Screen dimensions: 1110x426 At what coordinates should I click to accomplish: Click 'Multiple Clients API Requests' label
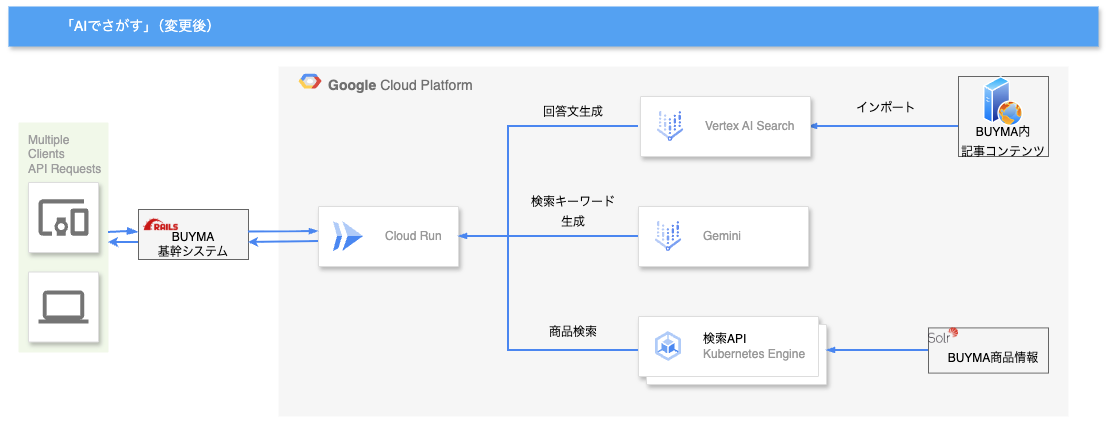[x=64, y=154]
